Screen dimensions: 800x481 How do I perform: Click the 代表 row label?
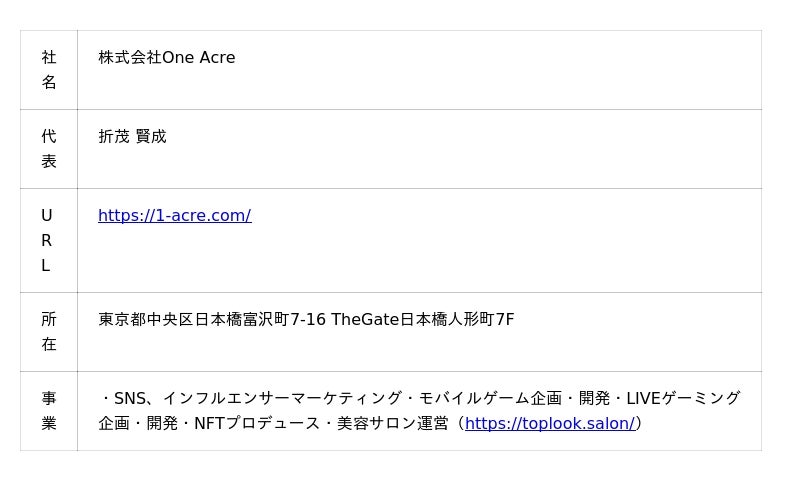(x=49, y=149)
